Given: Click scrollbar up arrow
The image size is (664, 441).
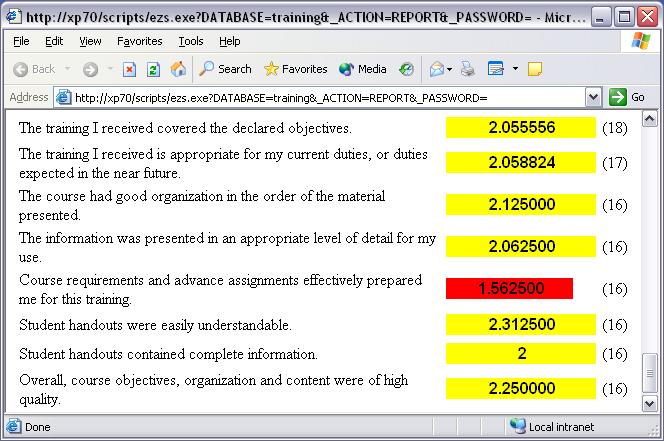Looking at the screenshot, I should pos(650,119).
